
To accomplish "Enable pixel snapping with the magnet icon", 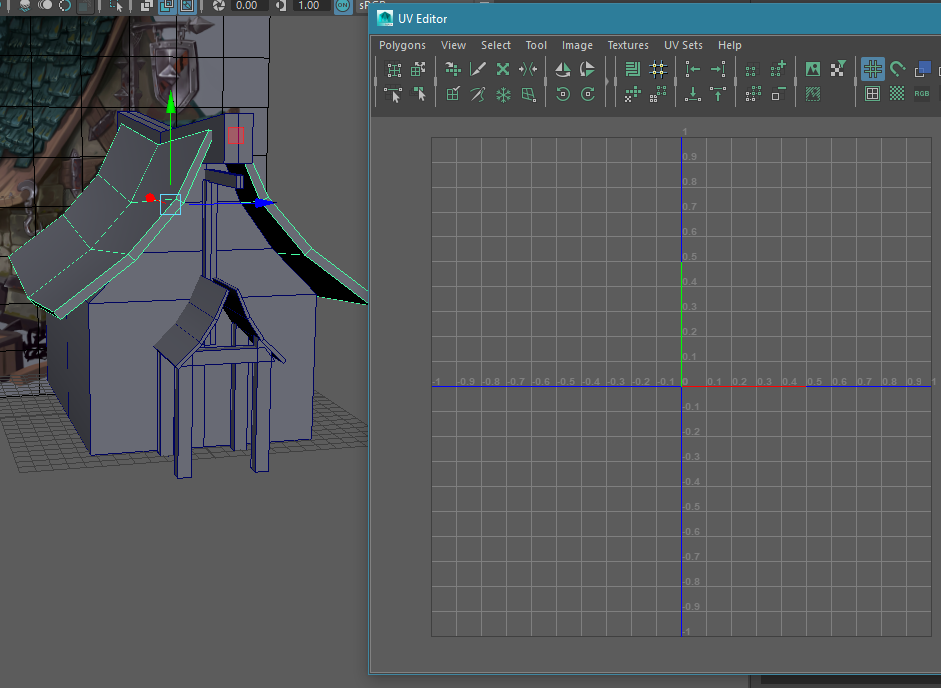I will [x=896, y=69].
